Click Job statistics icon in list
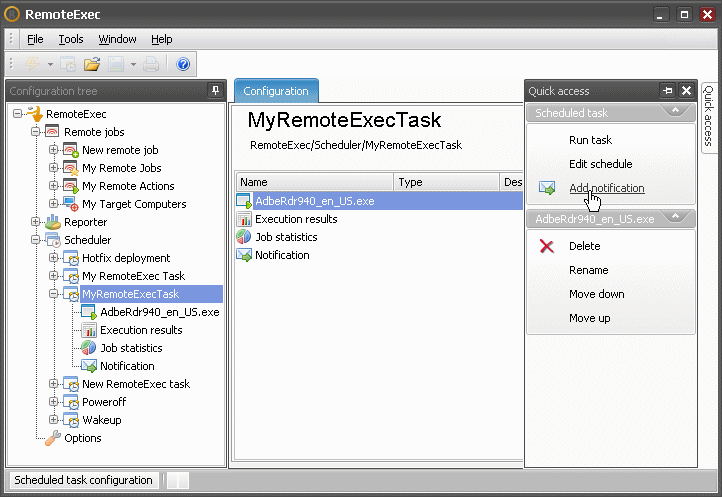 (244, 237)
